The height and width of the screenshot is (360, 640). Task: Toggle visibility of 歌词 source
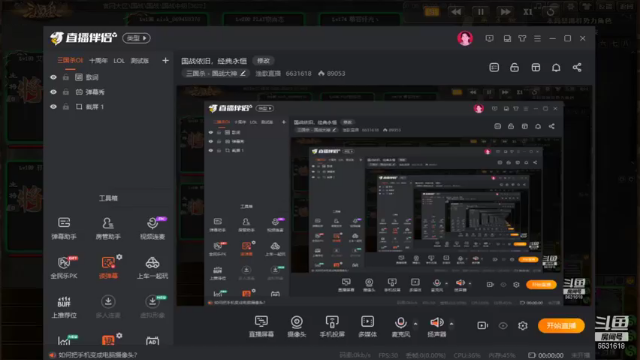pyautogui.click(x=53, y=77)
